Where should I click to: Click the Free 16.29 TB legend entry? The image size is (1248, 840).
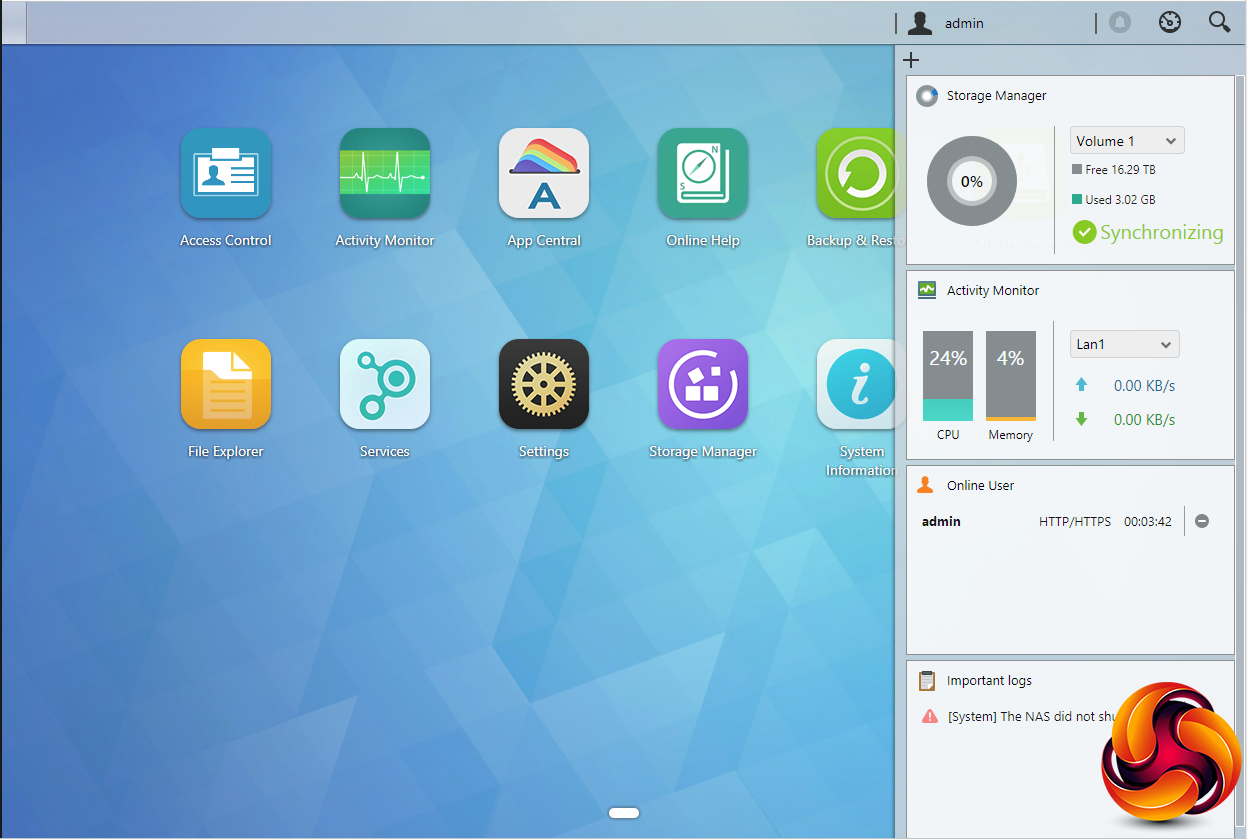1114,170
